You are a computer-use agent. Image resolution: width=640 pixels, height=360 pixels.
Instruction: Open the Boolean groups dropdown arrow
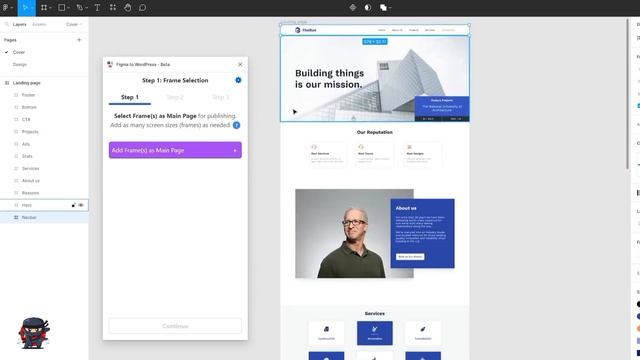(x=390, y=8)
